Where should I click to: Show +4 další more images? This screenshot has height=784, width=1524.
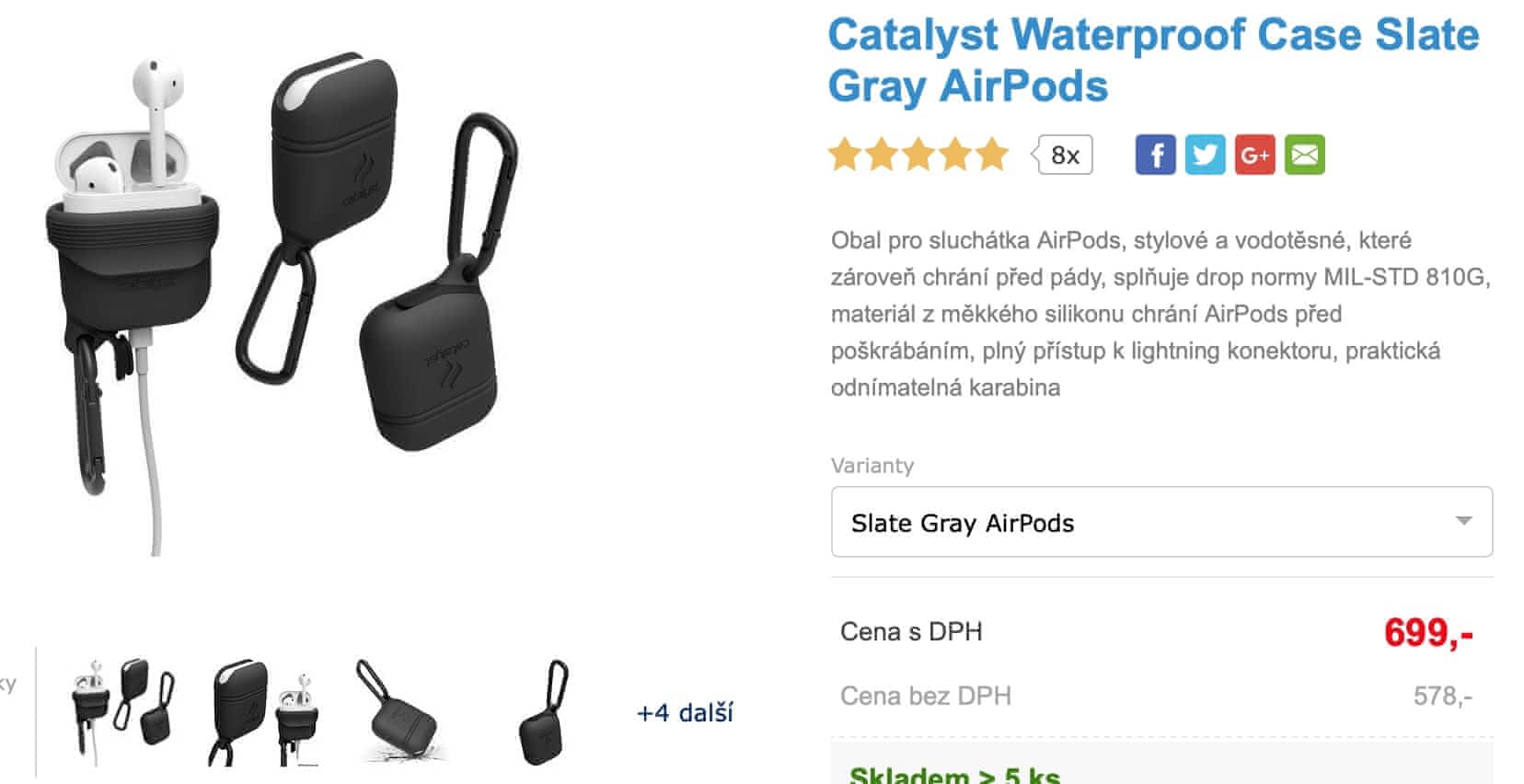685,712
